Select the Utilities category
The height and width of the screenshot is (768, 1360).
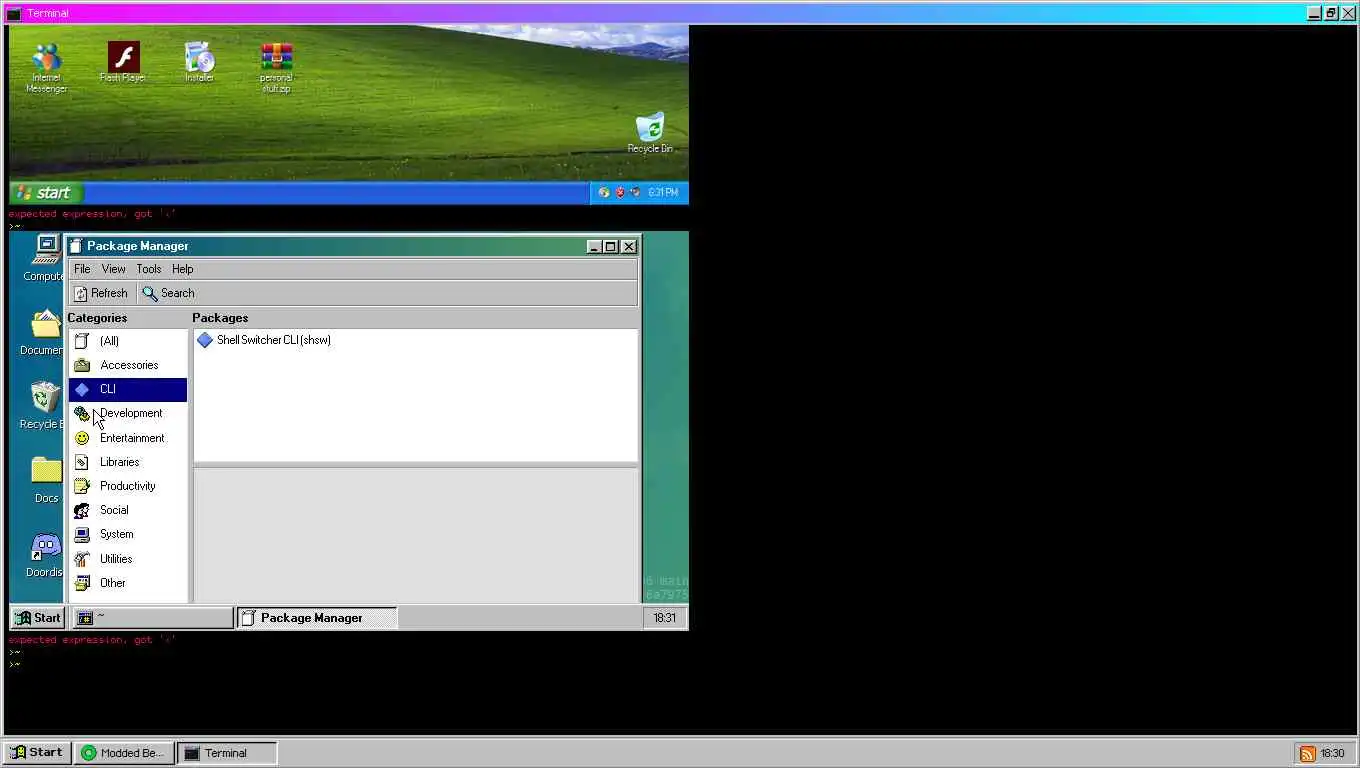tap(128, 559)
